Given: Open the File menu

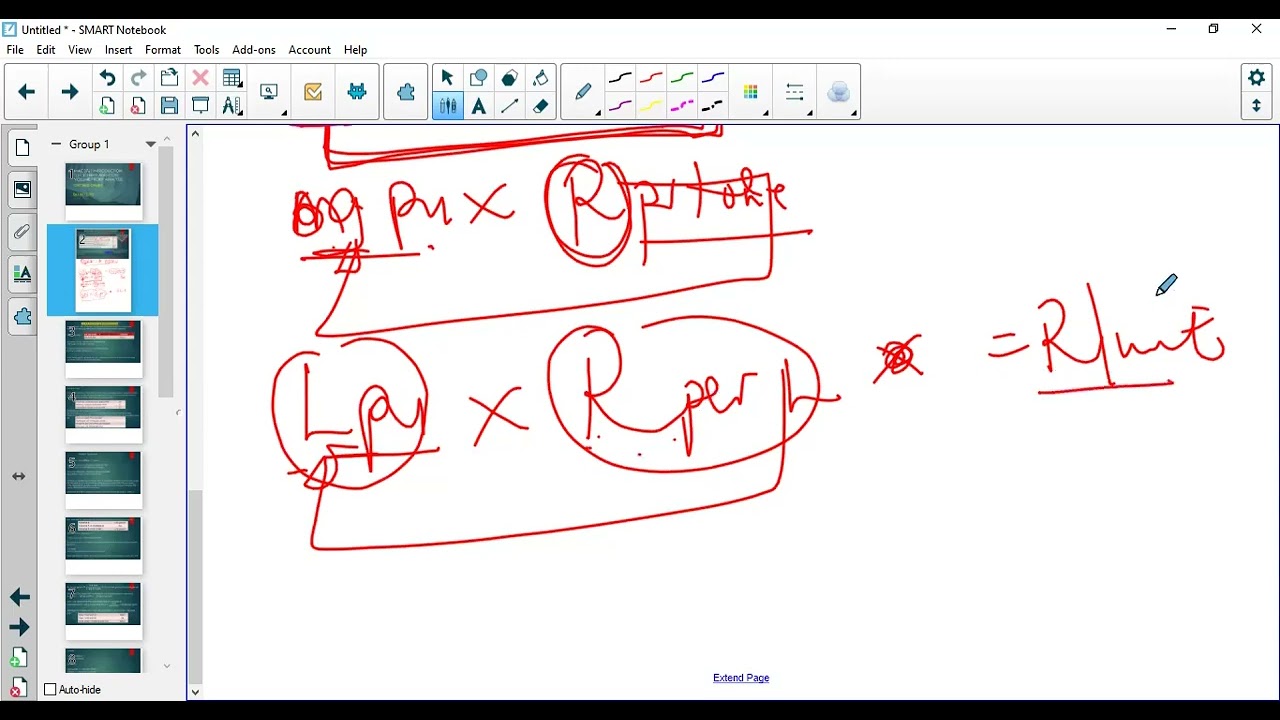Looking at the screenshot, I should 15,50.
